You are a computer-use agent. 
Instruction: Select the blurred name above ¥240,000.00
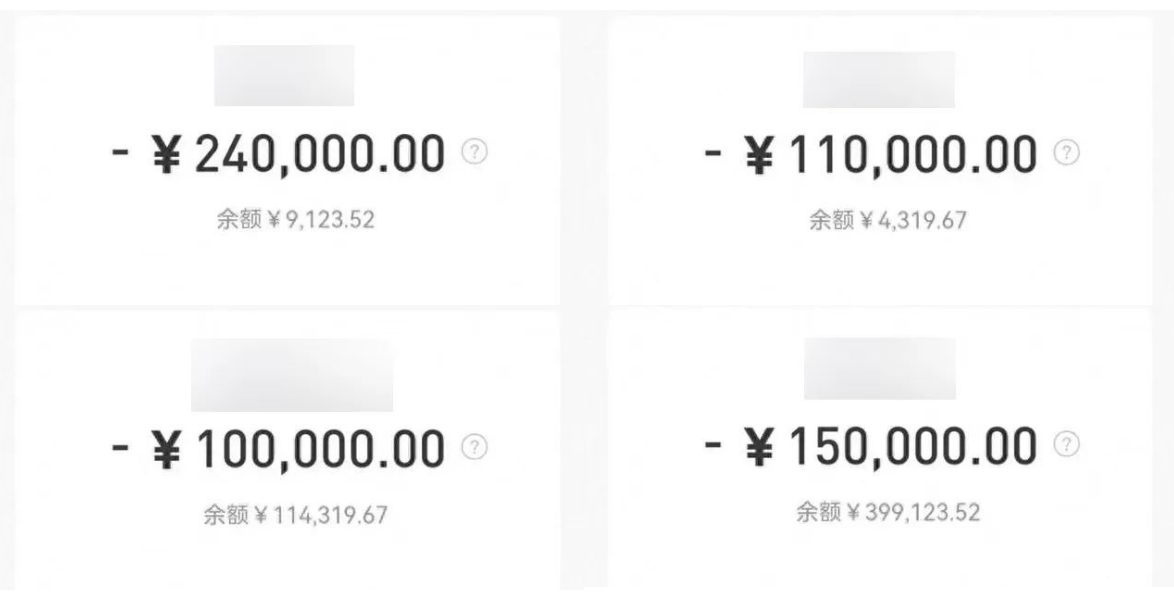click(284, 75)
